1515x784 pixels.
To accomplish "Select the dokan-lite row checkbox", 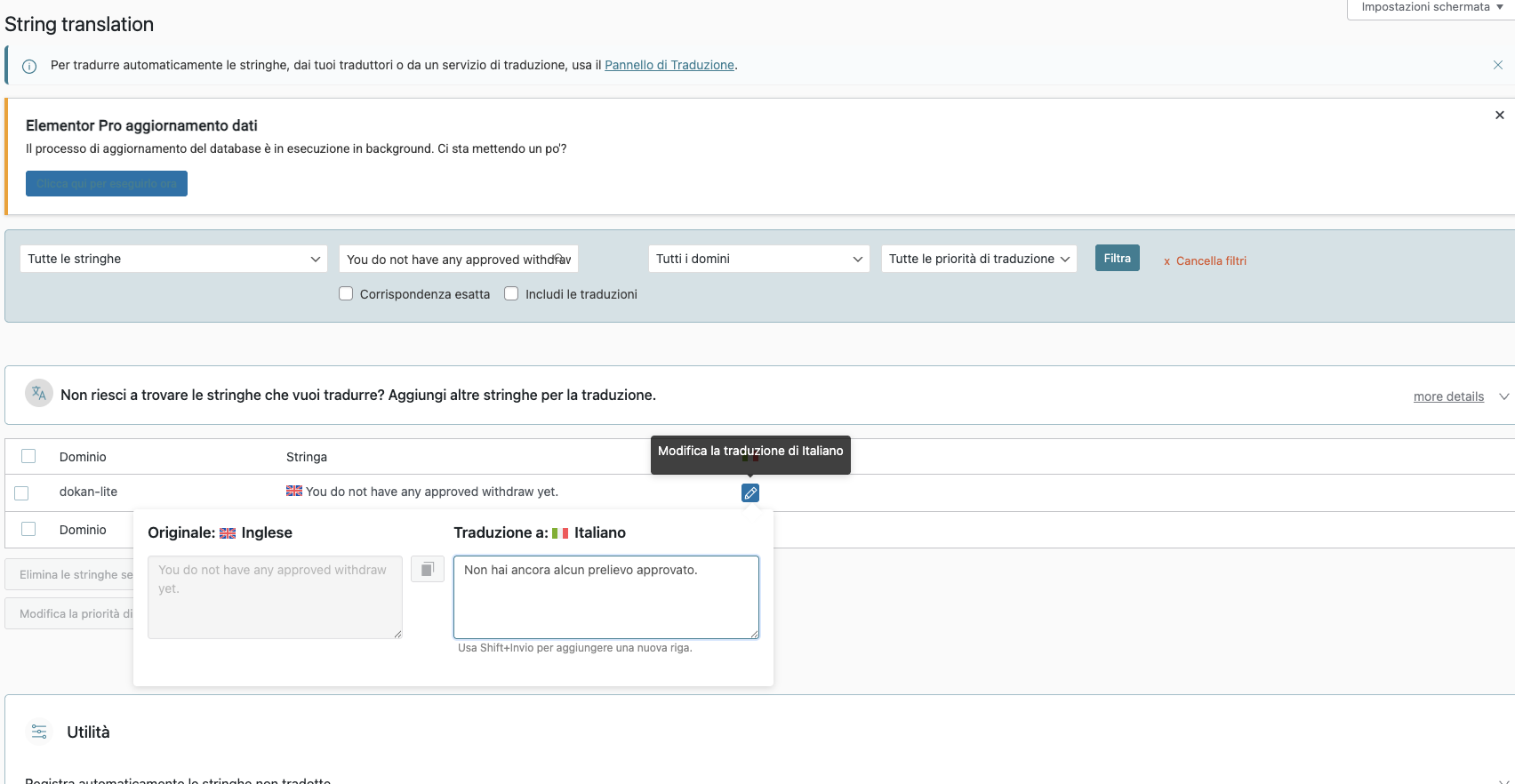I will 22,492.
